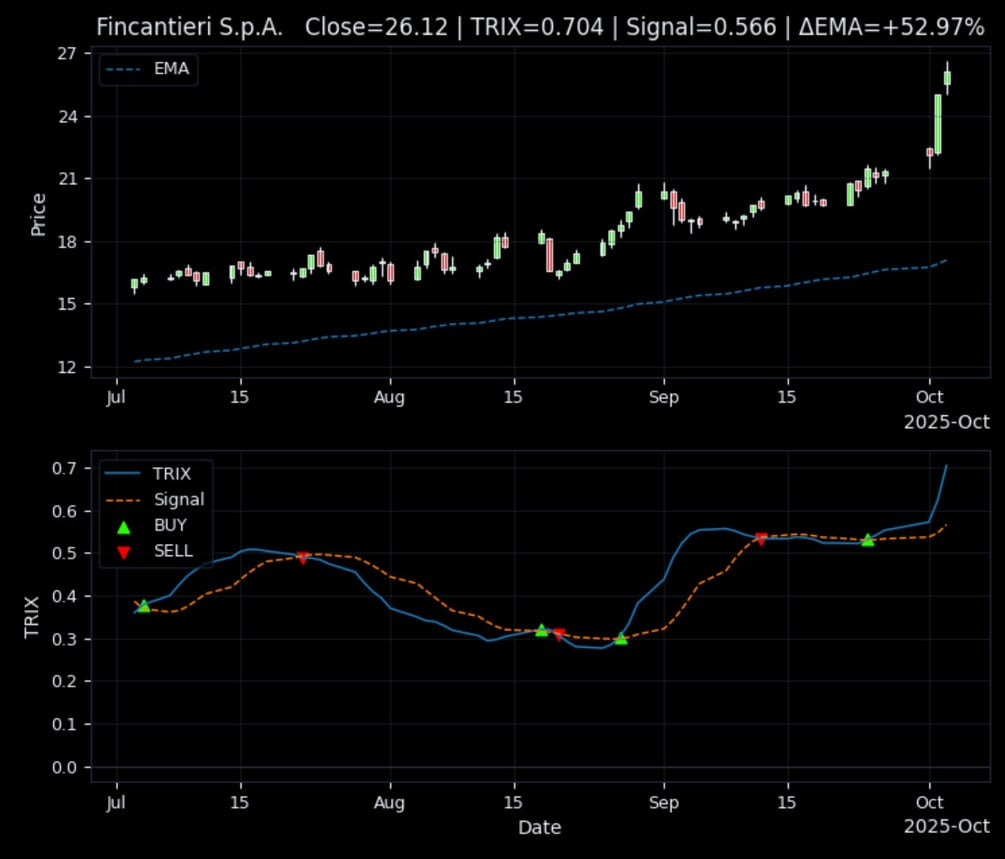Click the Aug label under the price chart

point(390,397)
